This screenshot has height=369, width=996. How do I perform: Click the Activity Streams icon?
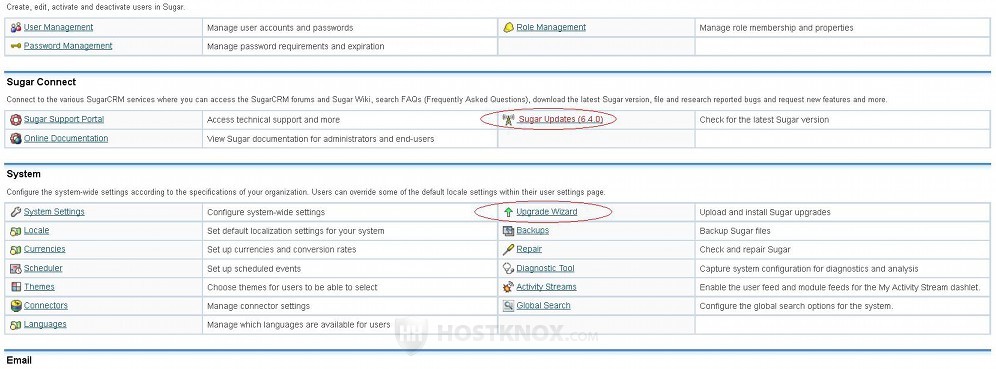pyautogui.click(x=508, y=287)
